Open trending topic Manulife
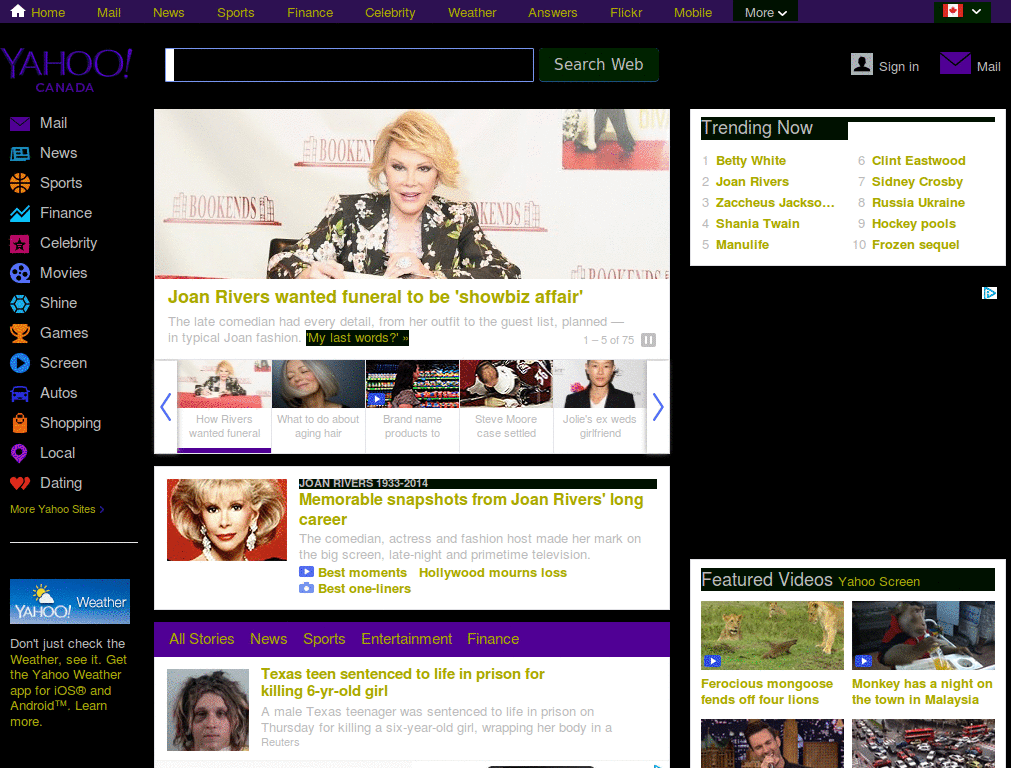Image resolution: width=1024 pixels, height=768 pixels. point(742,245)
